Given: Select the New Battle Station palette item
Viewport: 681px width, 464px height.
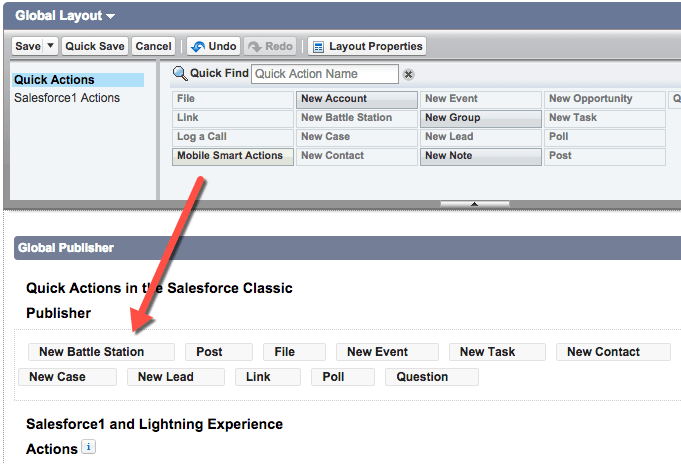Looking at the screenshot, I should pyautogui.click(x=357, y=118).
